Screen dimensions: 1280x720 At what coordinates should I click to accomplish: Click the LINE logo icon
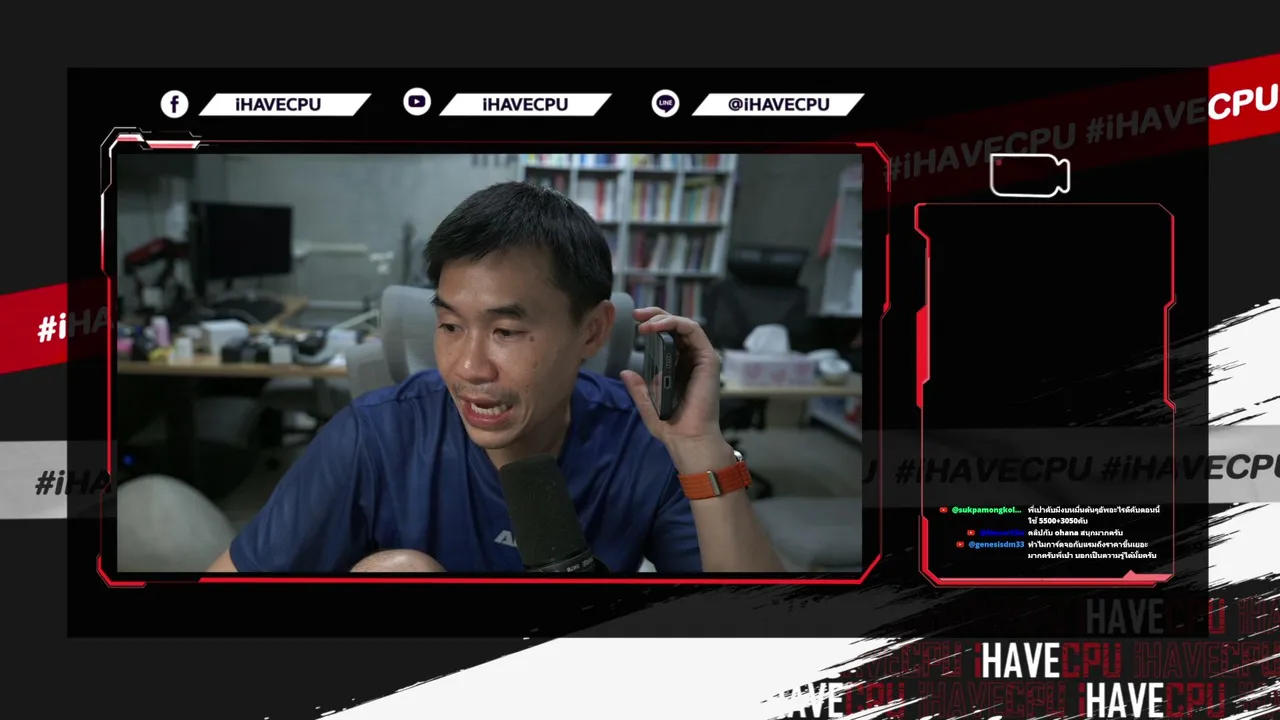click(665, 103)
